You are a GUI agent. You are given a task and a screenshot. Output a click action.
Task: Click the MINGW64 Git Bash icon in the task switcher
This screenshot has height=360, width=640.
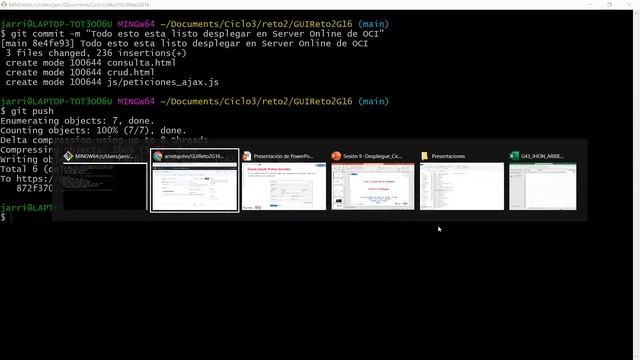pyautogui.click(x=68, y=156)
